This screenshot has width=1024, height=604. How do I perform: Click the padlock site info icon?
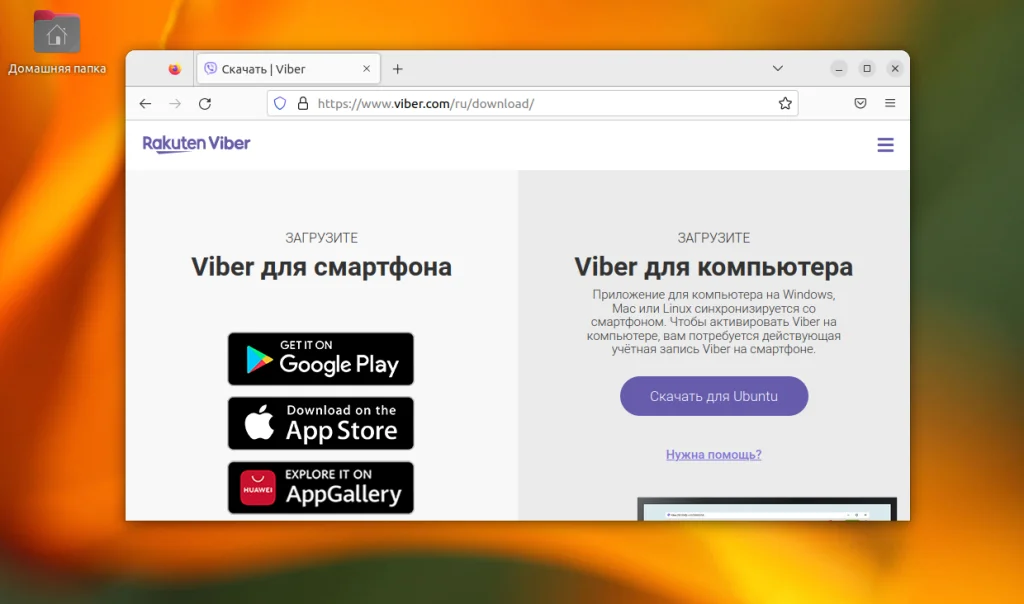(303, 103)
